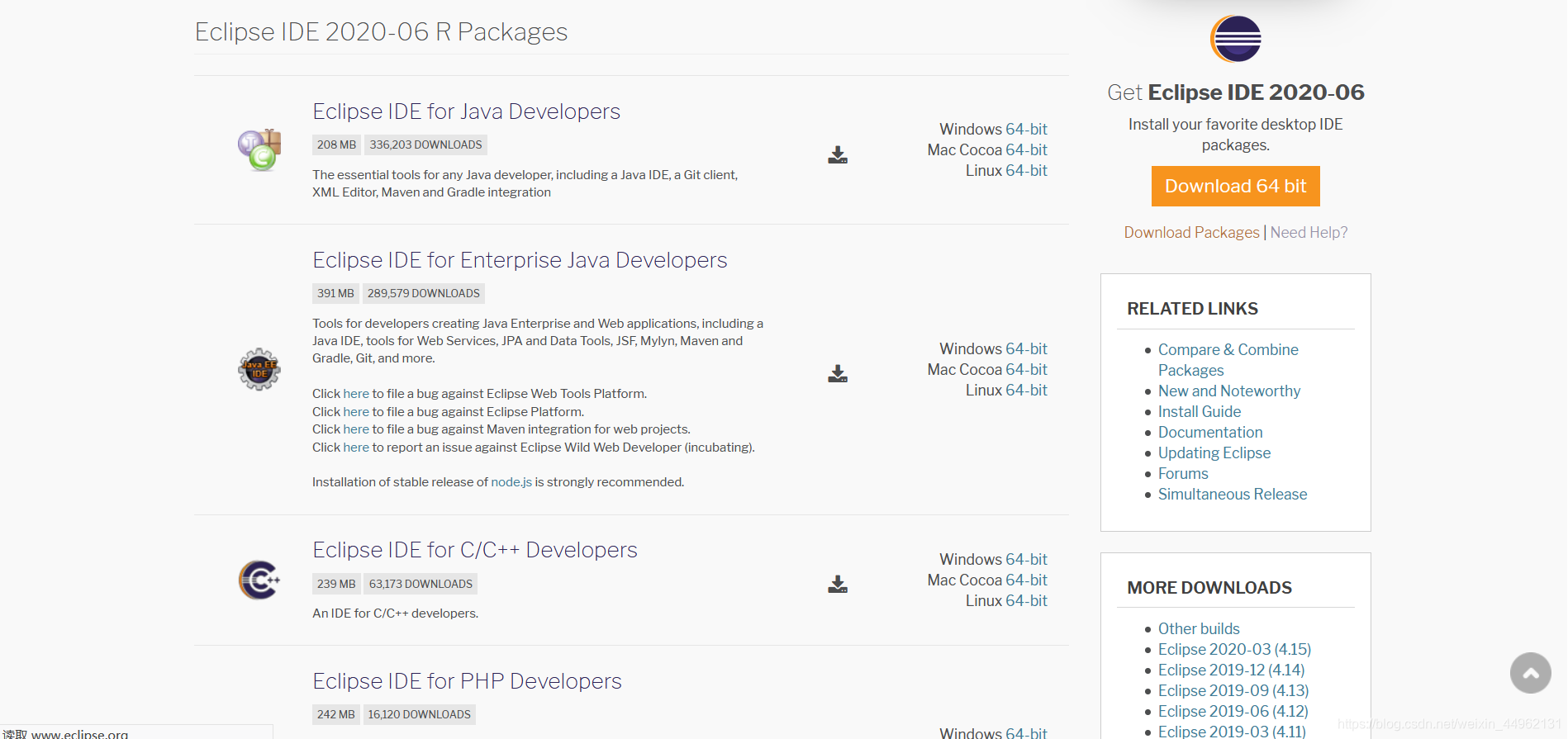
Task: Click the 289,579 DOWNLOADS badge
Action: point(424,293)
